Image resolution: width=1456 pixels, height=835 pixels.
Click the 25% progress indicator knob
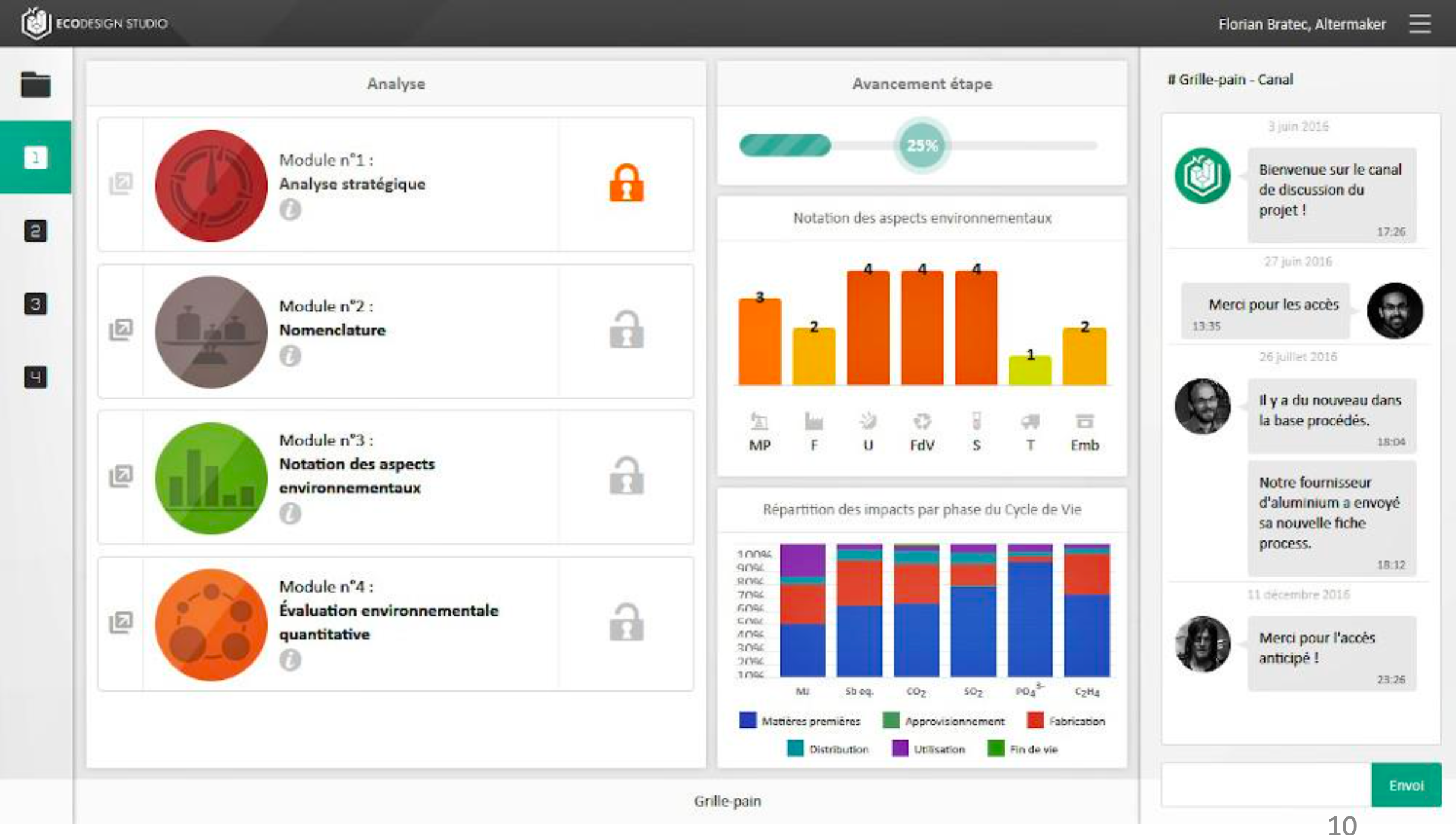tap(921, 145)
